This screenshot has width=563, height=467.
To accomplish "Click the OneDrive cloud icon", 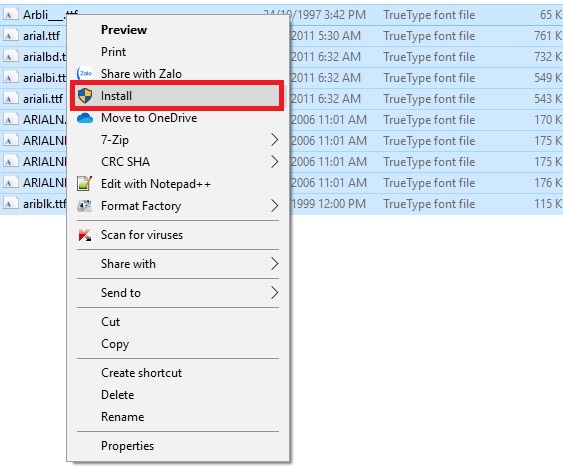I will (85, 118).
